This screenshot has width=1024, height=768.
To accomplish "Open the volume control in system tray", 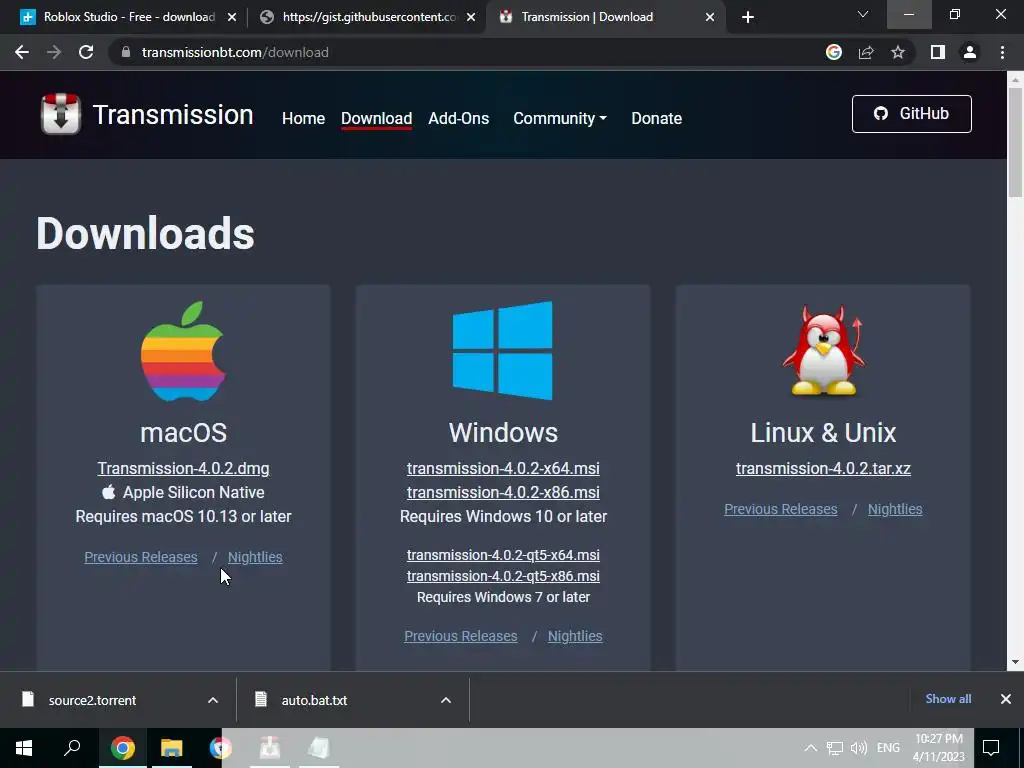I will [x=859, y=748].
